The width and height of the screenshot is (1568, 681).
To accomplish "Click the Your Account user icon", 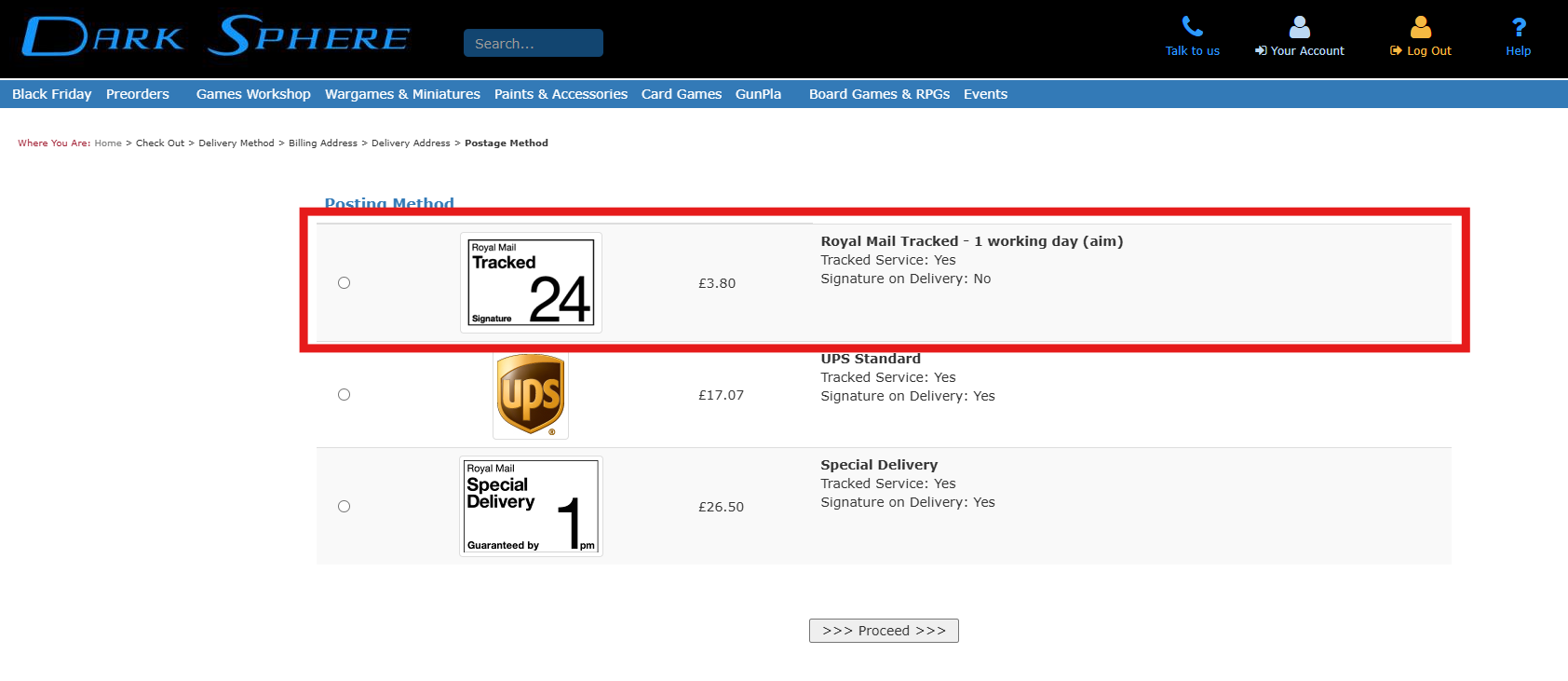I will 1300,26.
